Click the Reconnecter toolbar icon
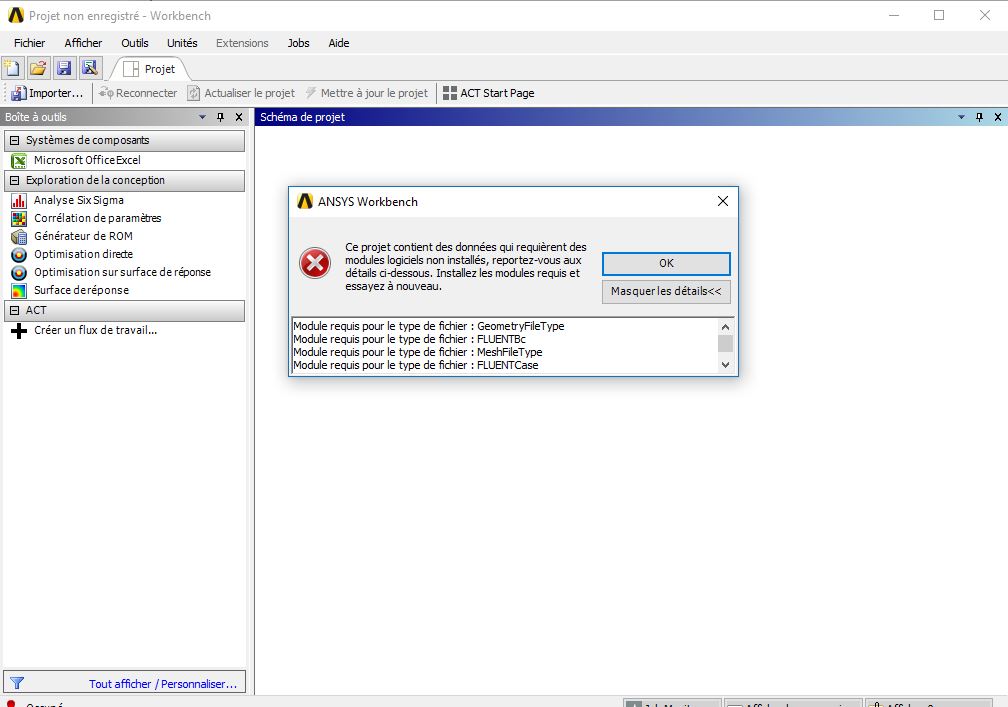Viewport: 1008px width, 707px height. click(x=106, y=93)
